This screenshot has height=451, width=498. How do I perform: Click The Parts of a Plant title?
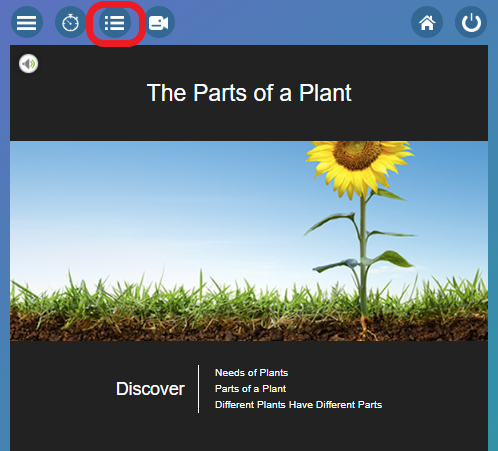tap(249, 93)
